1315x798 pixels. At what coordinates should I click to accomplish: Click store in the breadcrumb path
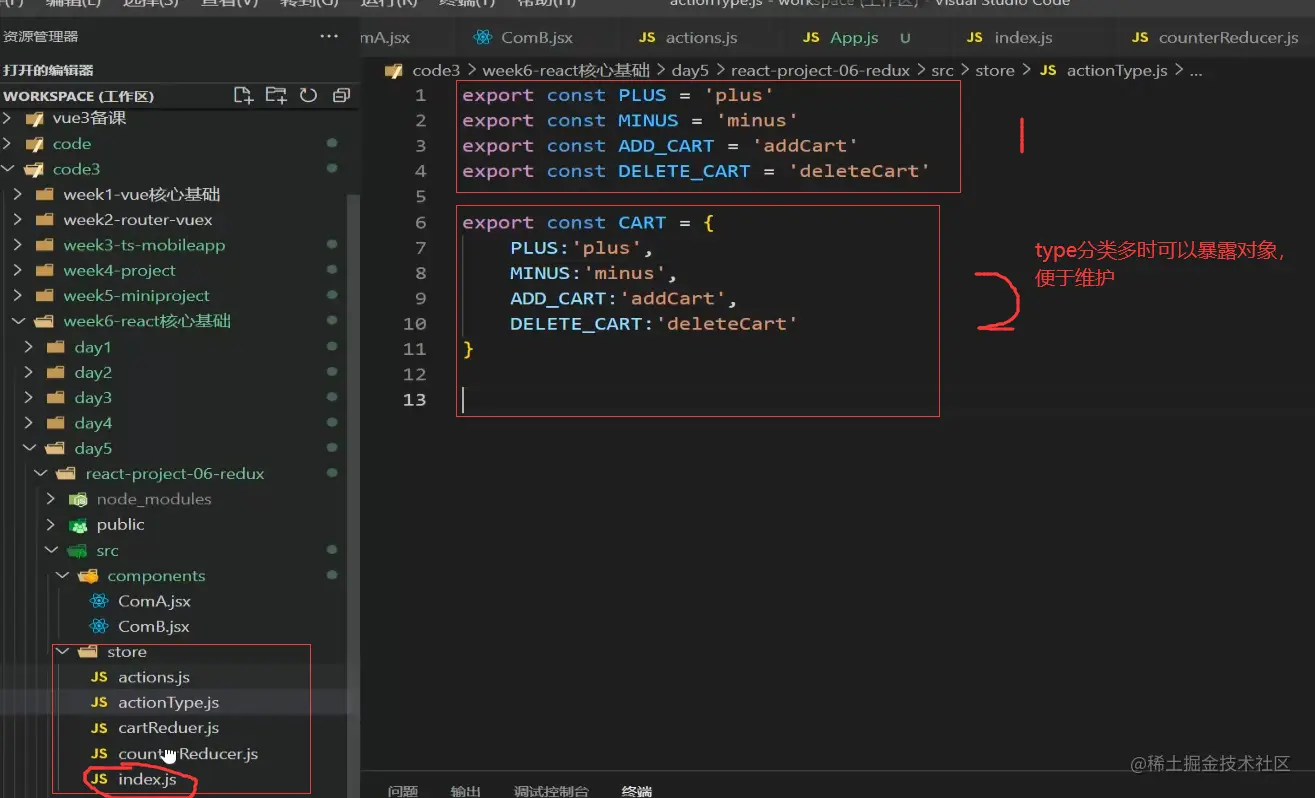click(995, 71)
